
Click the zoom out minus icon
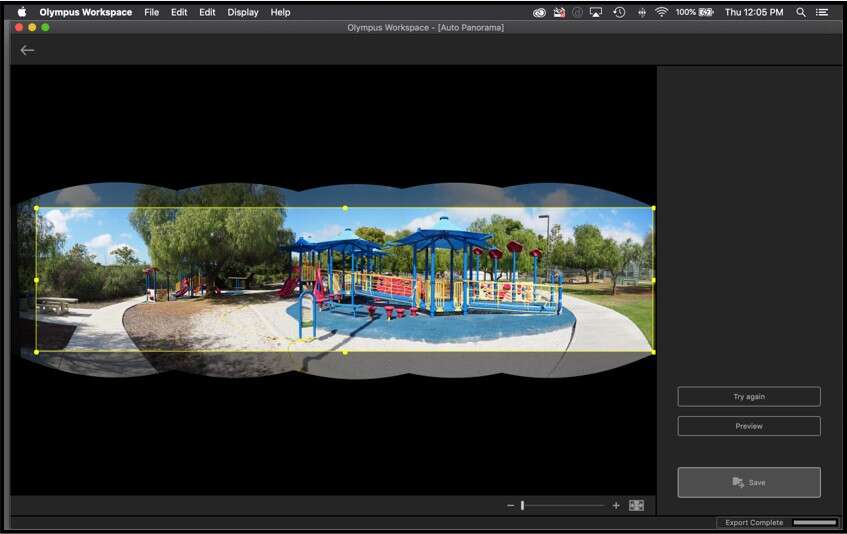510,506
